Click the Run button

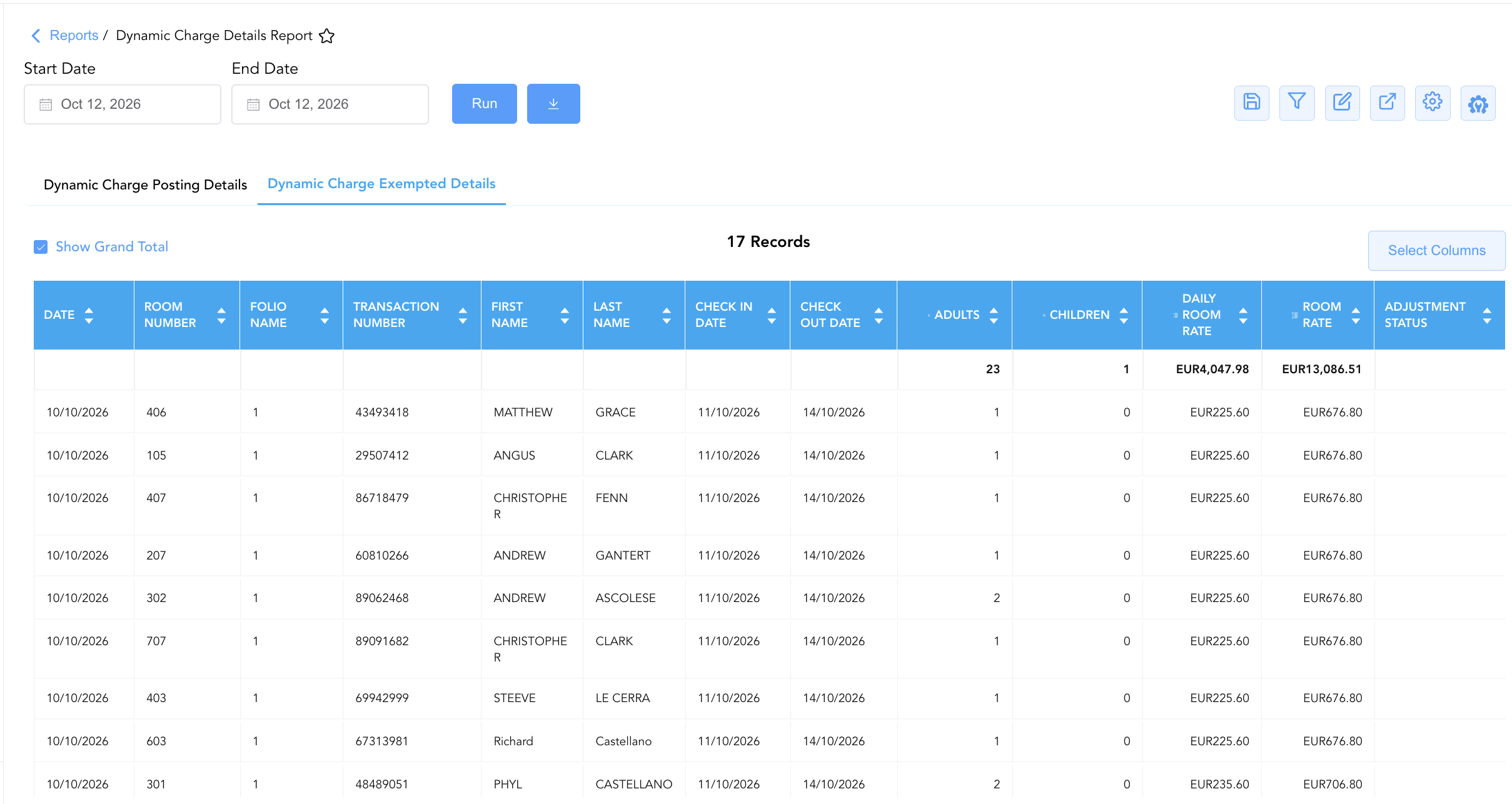pos(485,104)
